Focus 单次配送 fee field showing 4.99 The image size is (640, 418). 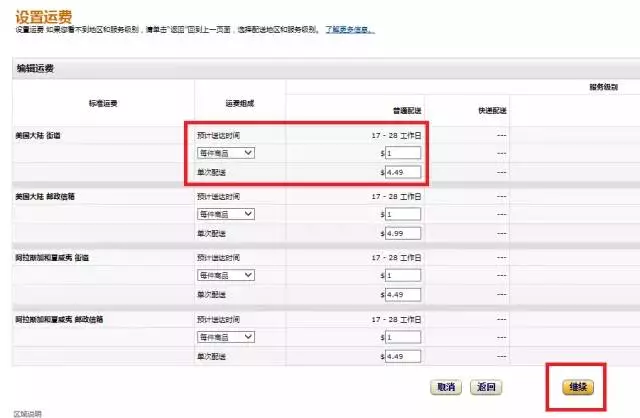point(403,233)
